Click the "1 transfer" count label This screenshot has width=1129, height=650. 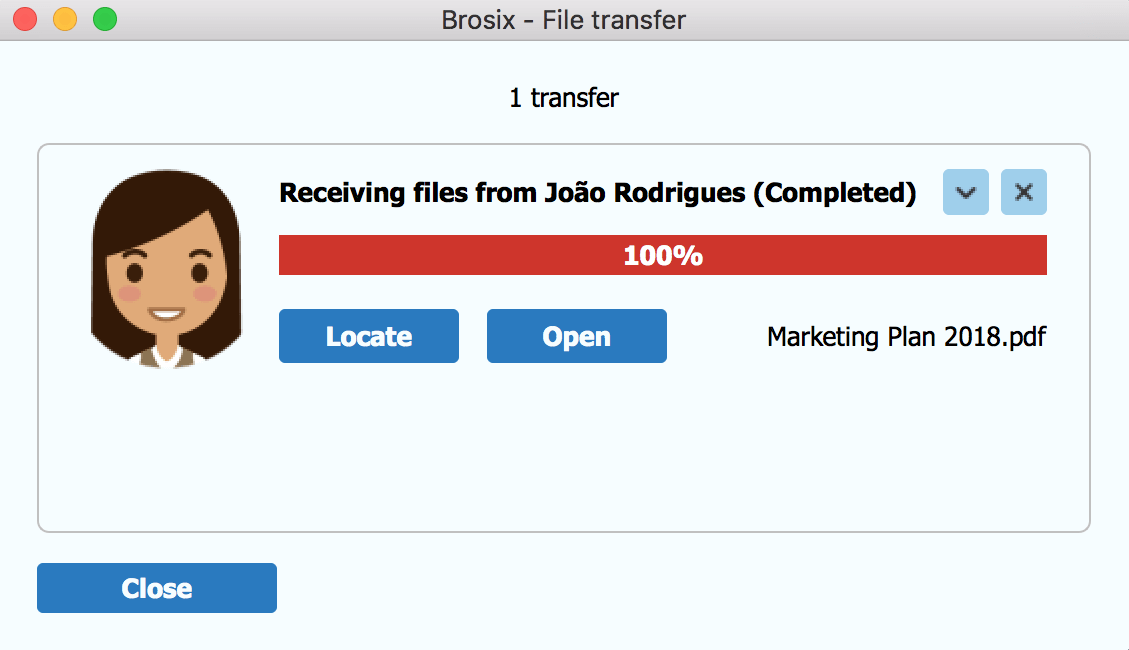564,98
